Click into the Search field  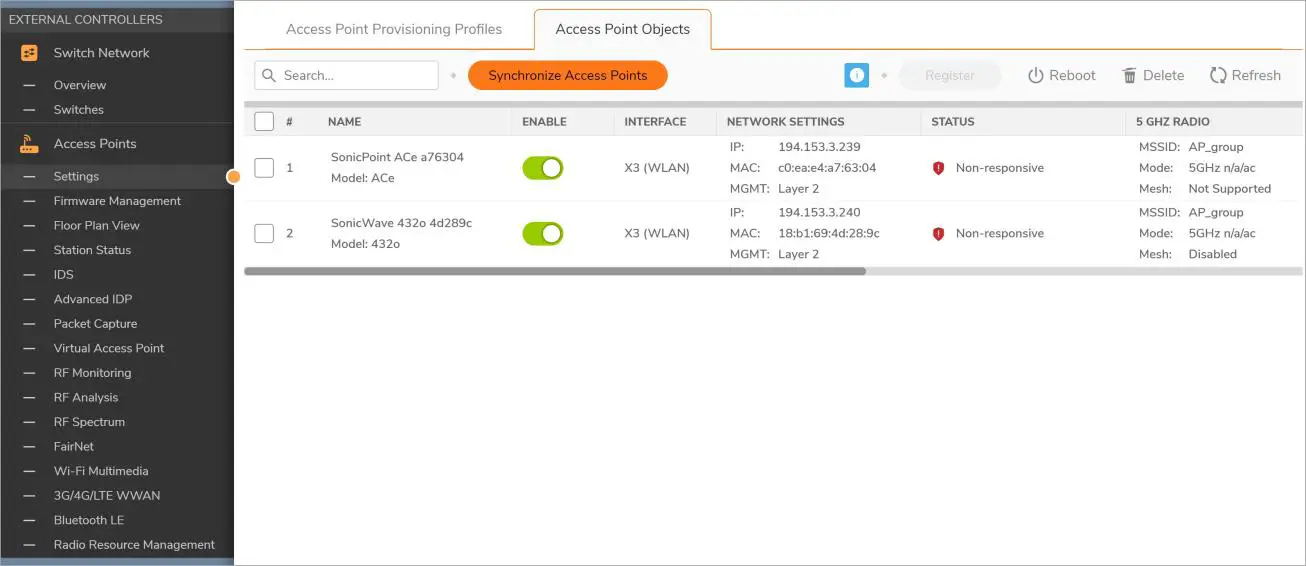346,75
